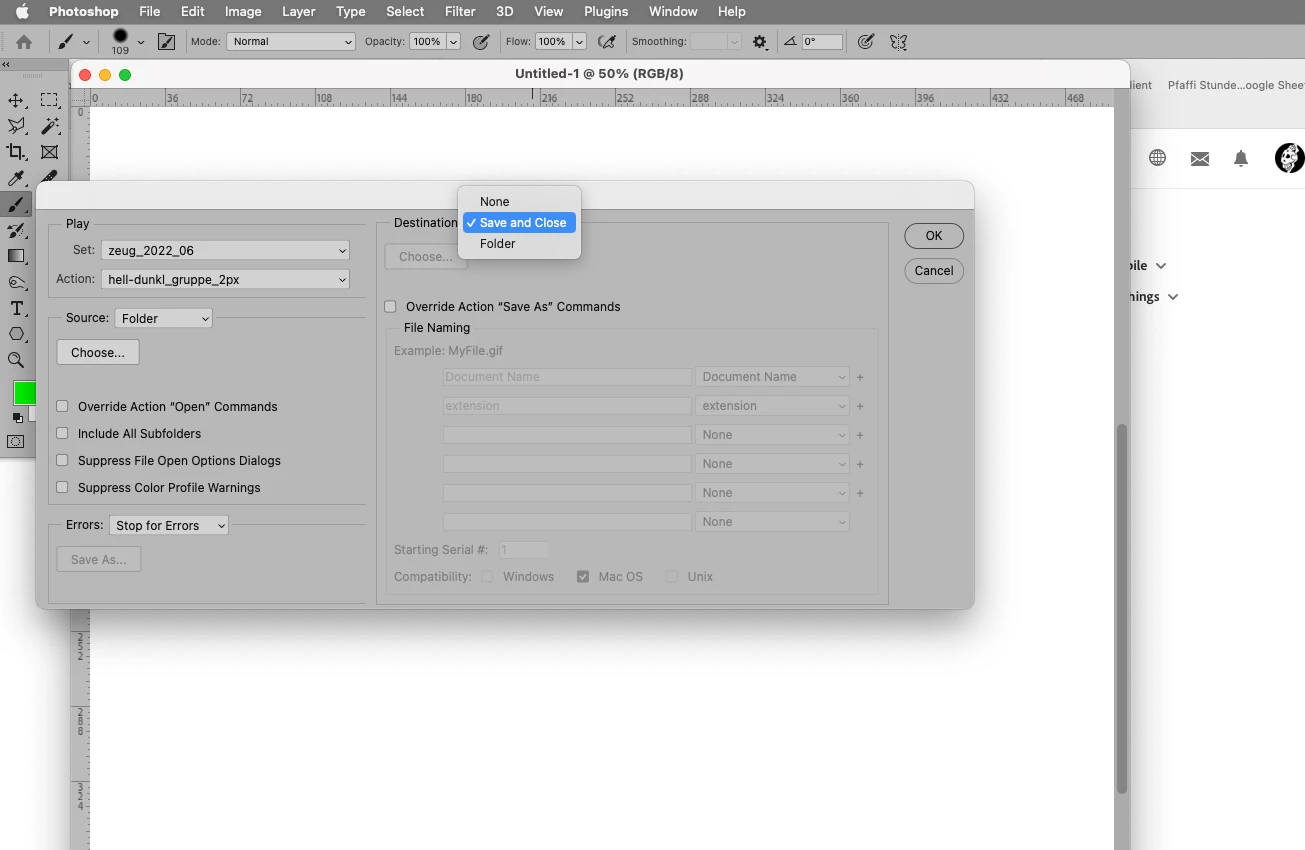Viewport: 1305px width, 850px height.
Task: Click the default colors reset icon
Action: coord(17,418)
